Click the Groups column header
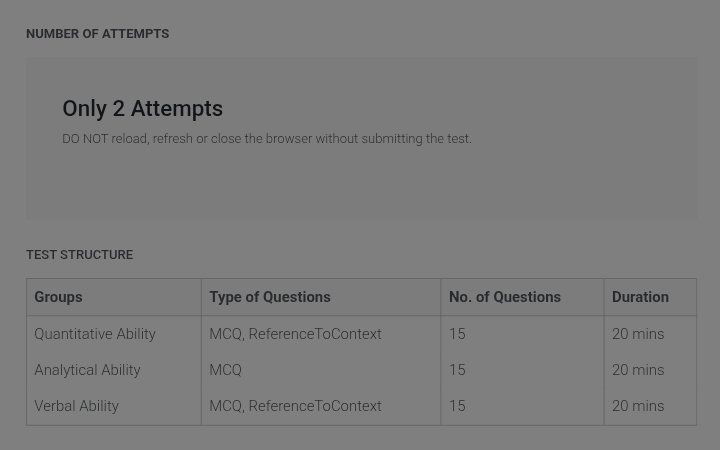Viewport: 720px width, 450px height. click(x=58, y=297)
